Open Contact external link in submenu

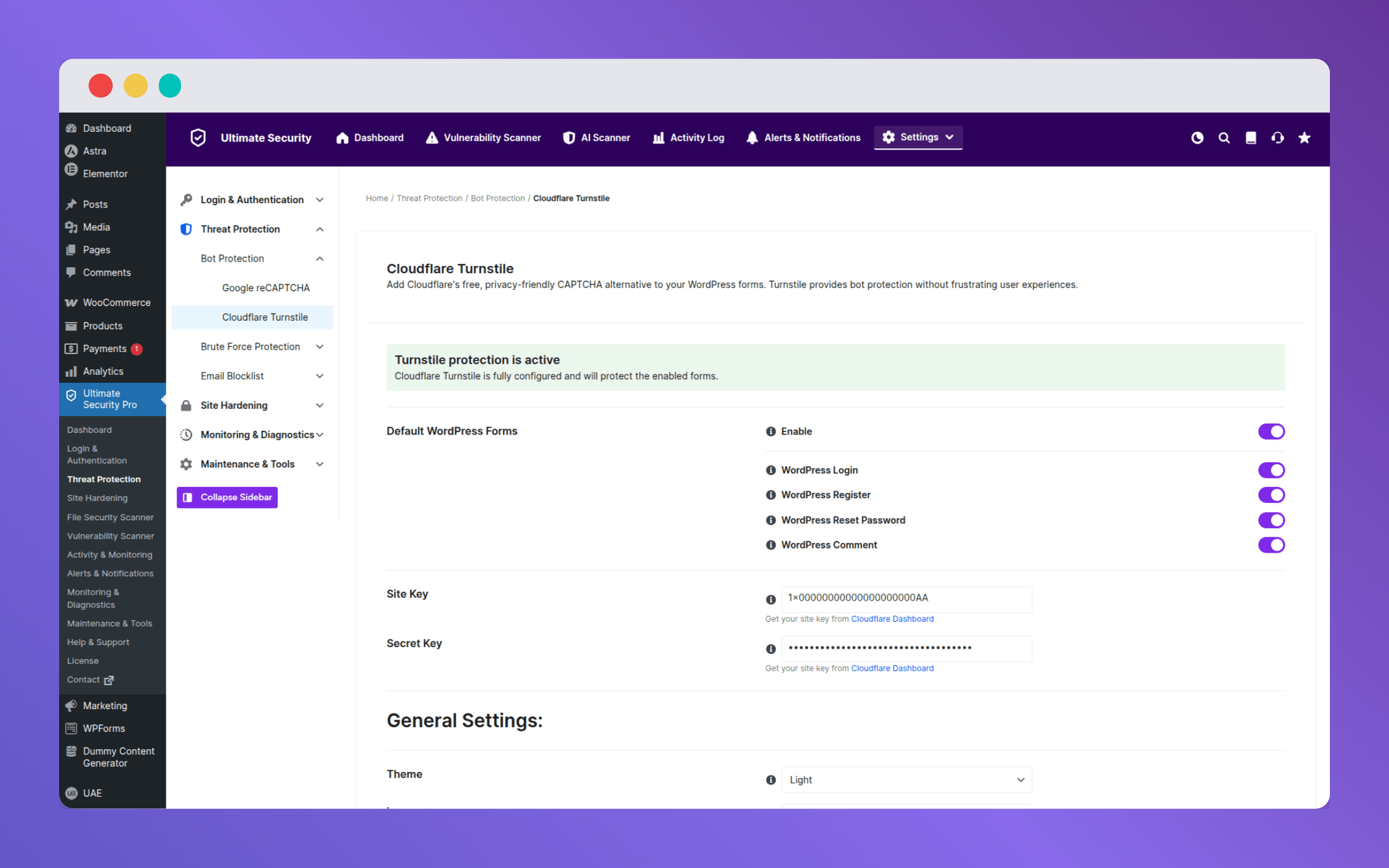point(91,680)
